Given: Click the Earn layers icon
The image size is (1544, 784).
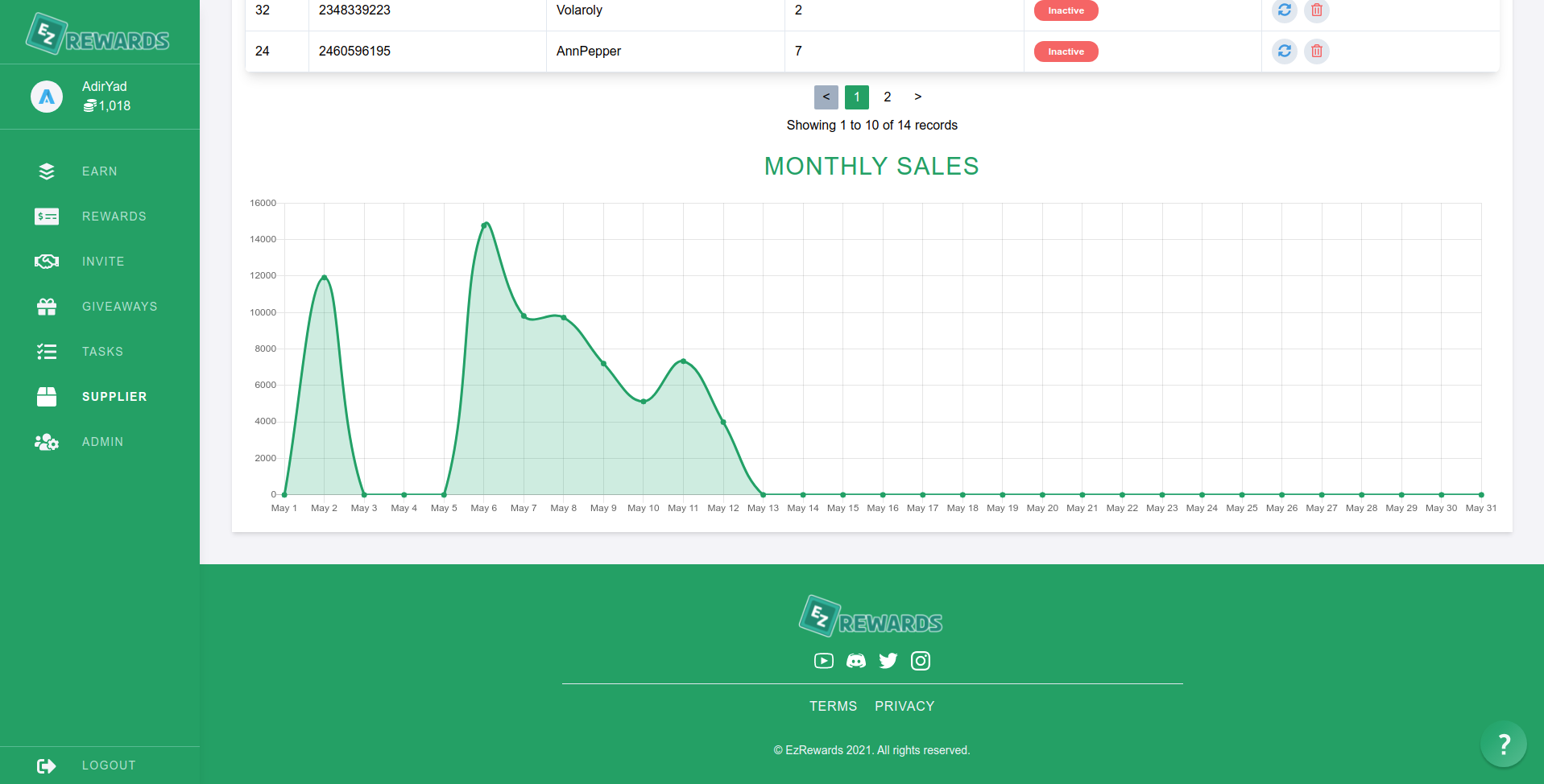Looking at the screenshot, I should (x=47, y=171).
